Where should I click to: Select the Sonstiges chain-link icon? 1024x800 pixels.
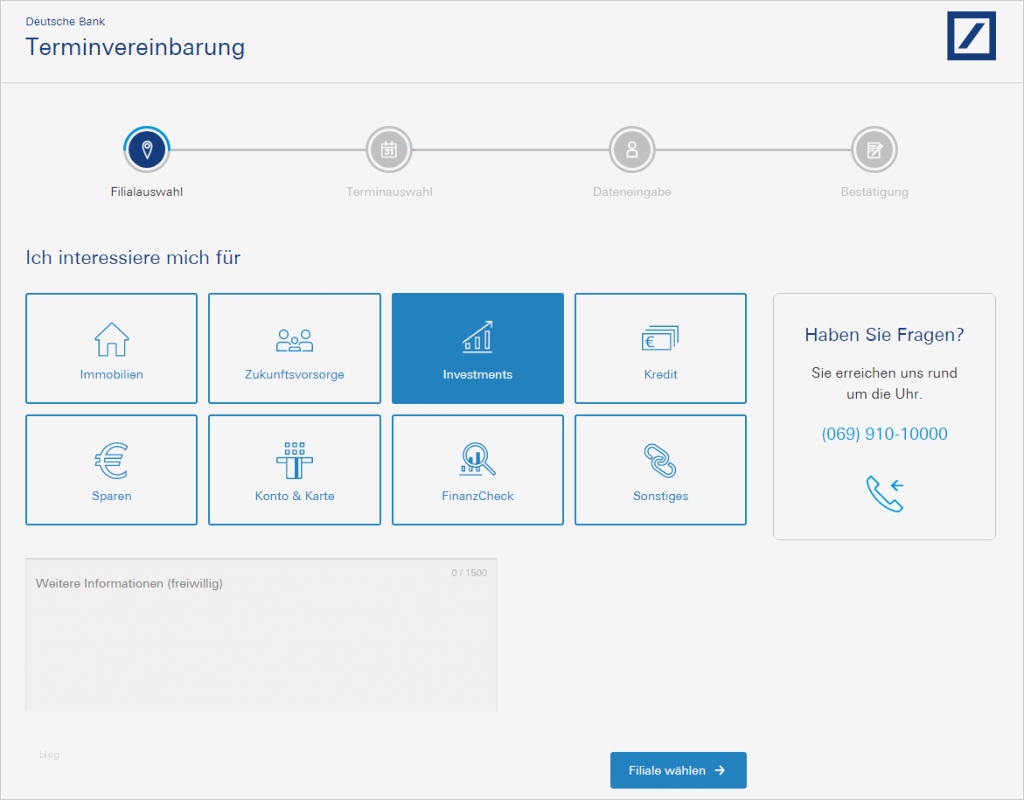[x=660, y=458]
